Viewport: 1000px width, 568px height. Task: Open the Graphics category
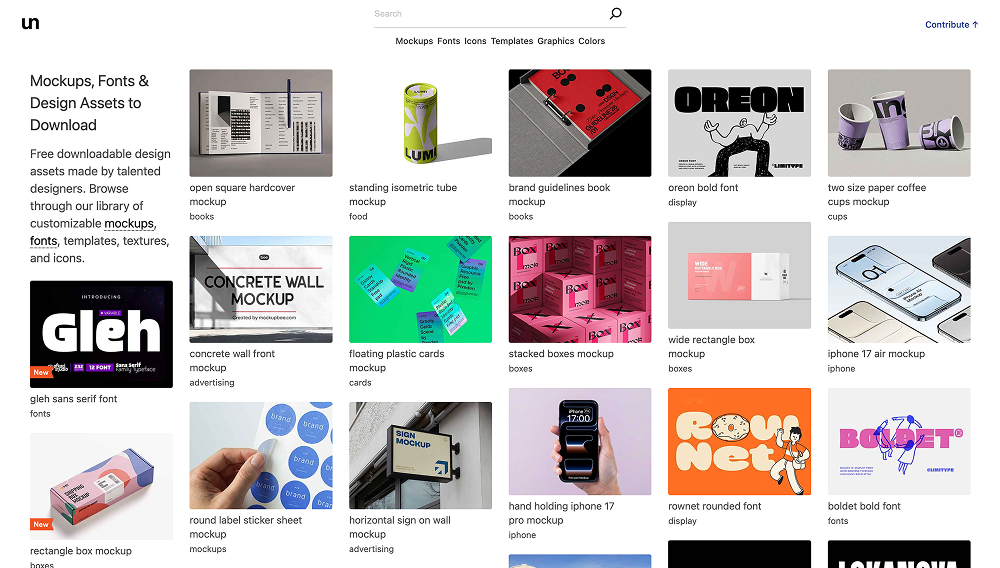coord(555,41)
